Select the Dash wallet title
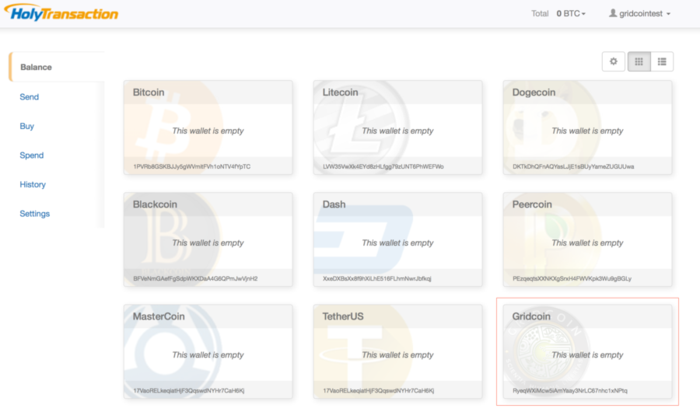The height and width of the screenshot is (412, 700). [334, 204]
